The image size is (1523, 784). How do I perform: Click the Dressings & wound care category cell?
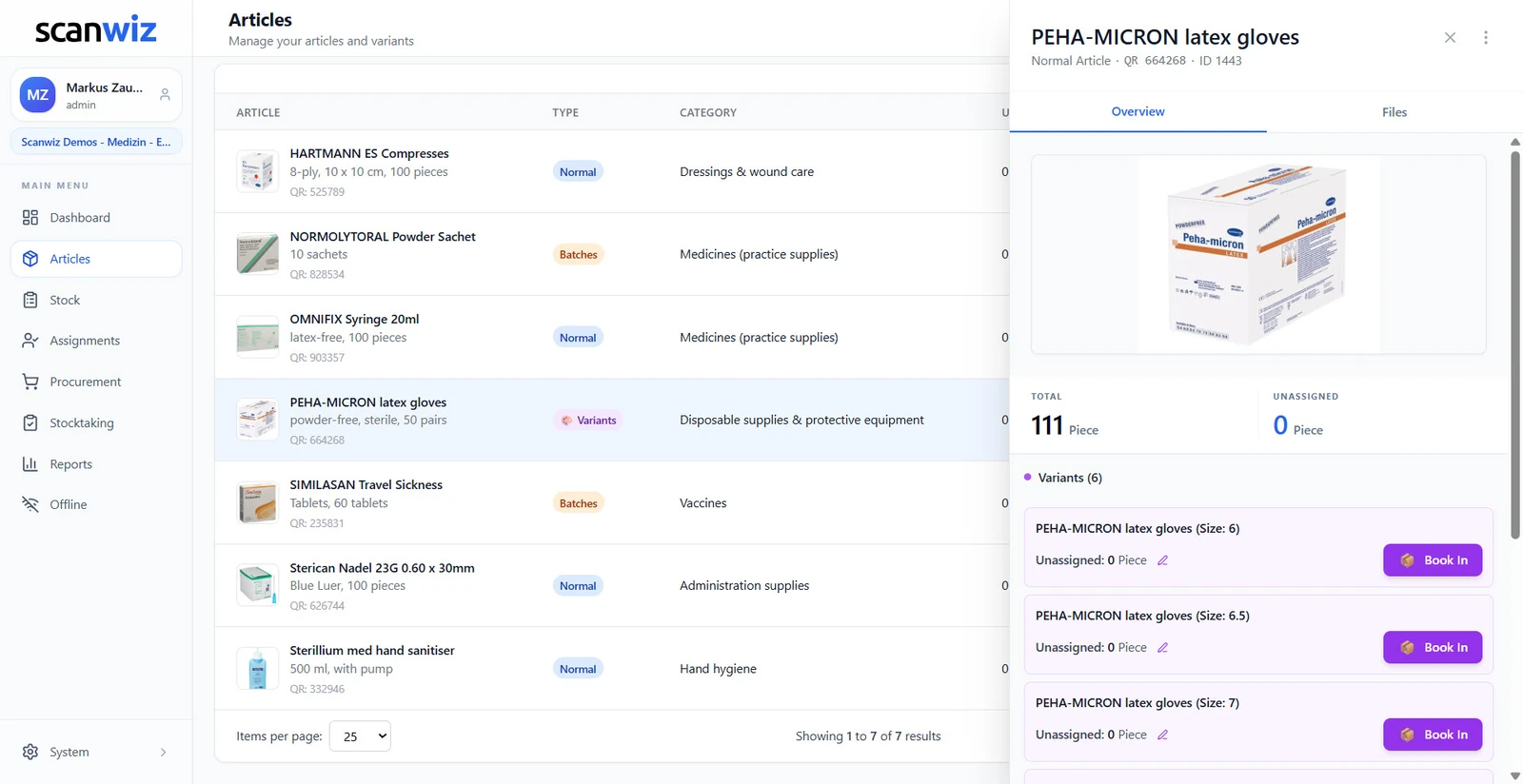pyautogui.click(x=746, y=172)
